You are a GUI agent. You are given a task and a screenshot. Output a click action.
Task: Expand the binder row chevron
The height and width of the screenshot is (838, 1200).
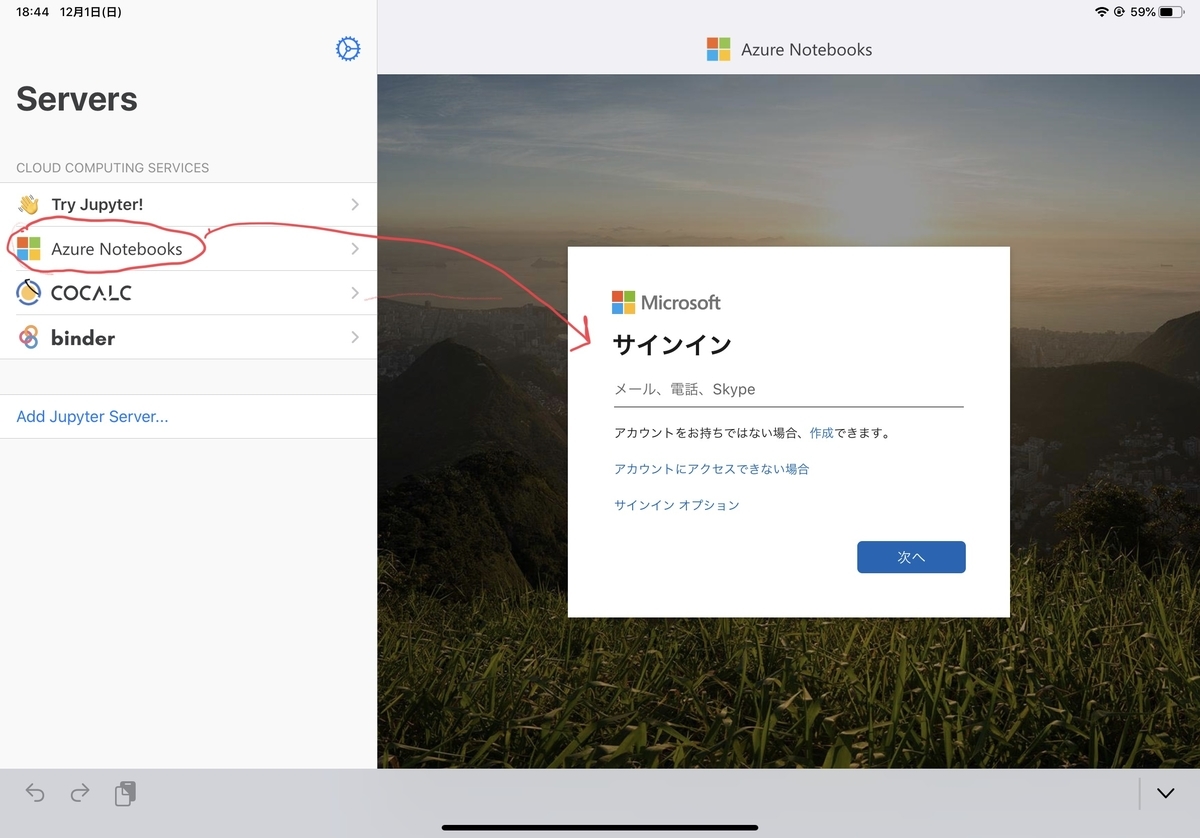[x=355, y=337]
